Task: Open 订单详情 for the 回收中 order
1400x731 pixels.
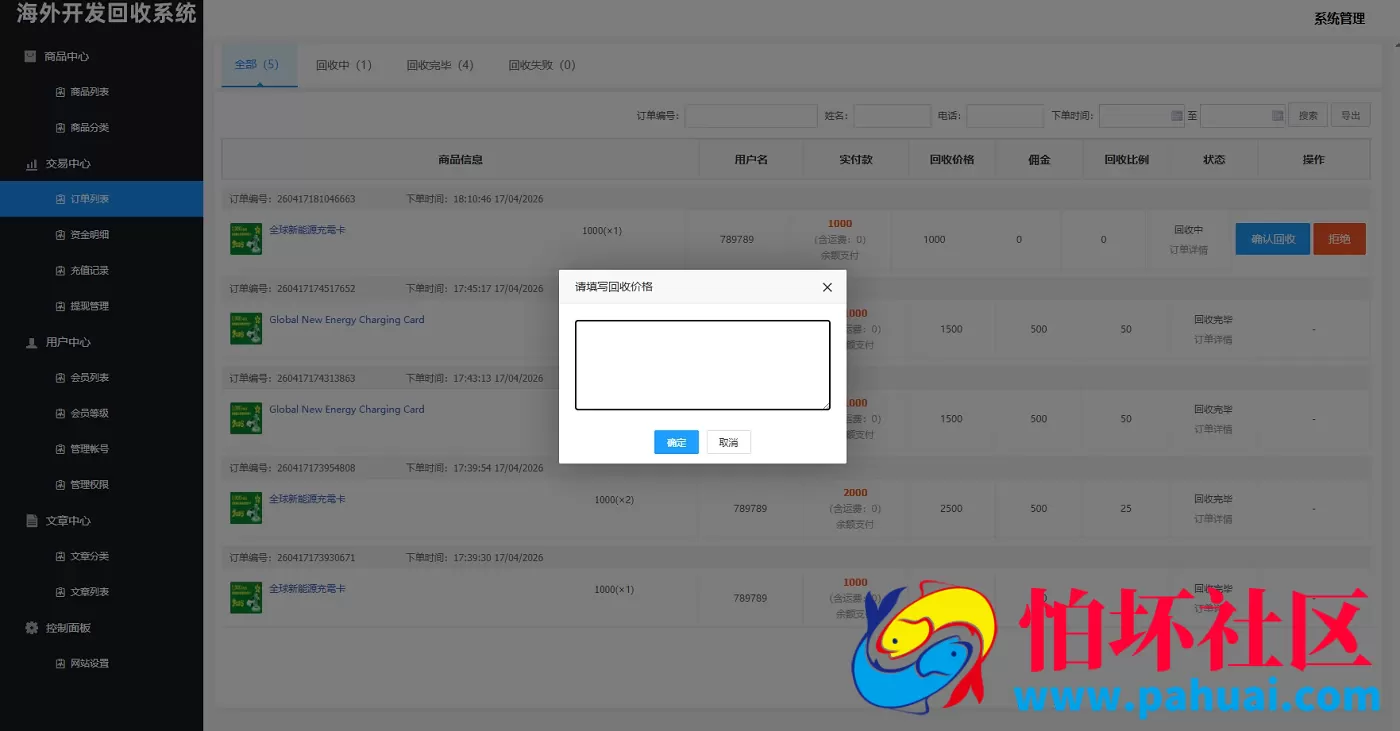Action: pyautogui.click(x=1189, y=250)
